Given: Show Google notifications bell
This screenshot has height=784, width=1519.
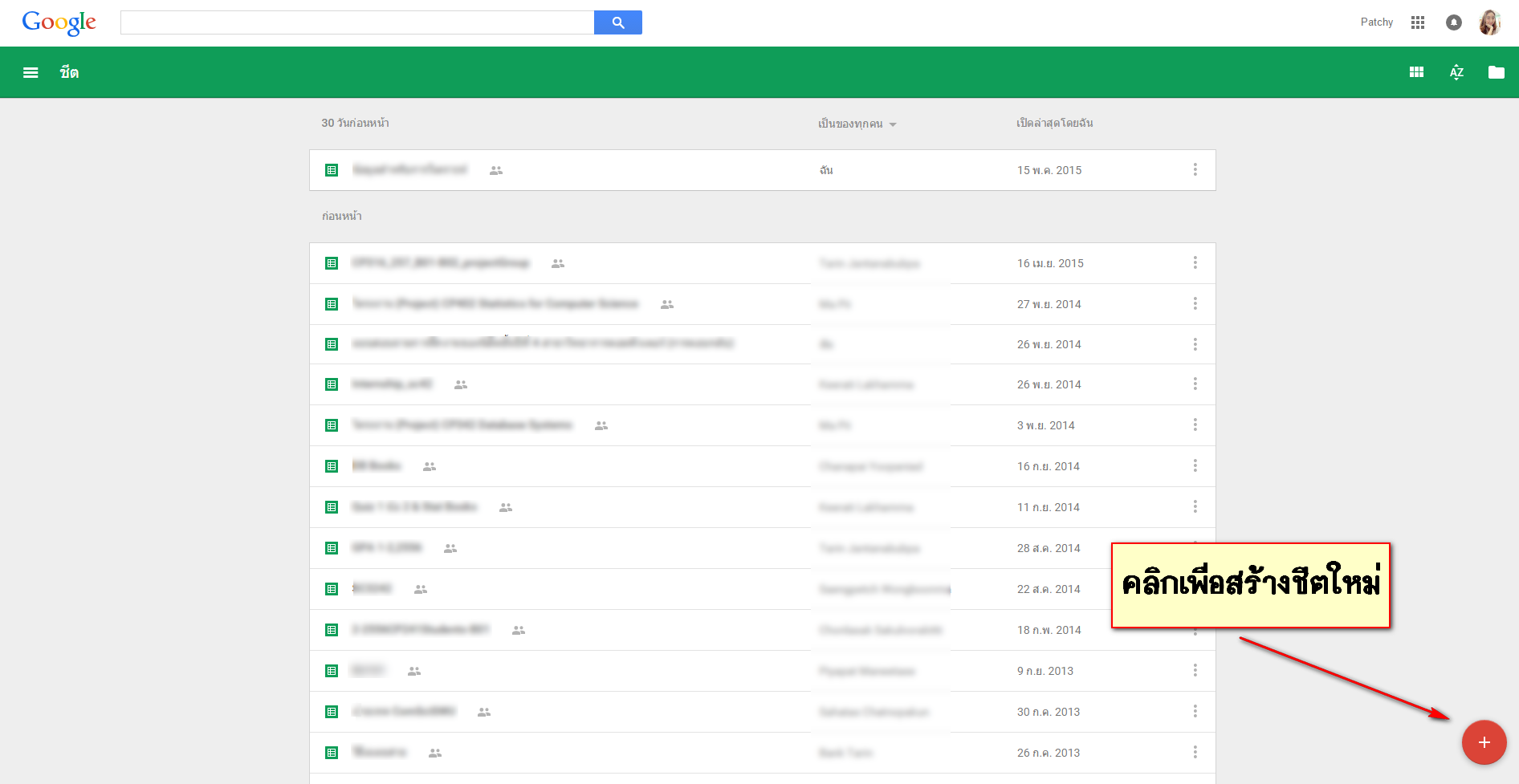Looking at the screenshot, I should click(1453, 22).
